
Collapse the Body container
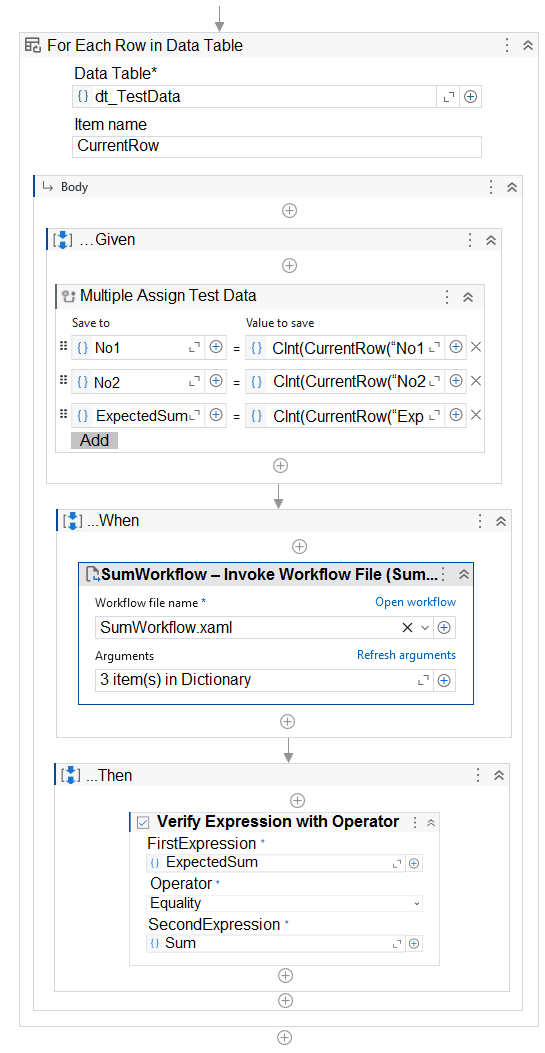coord(511,187)
